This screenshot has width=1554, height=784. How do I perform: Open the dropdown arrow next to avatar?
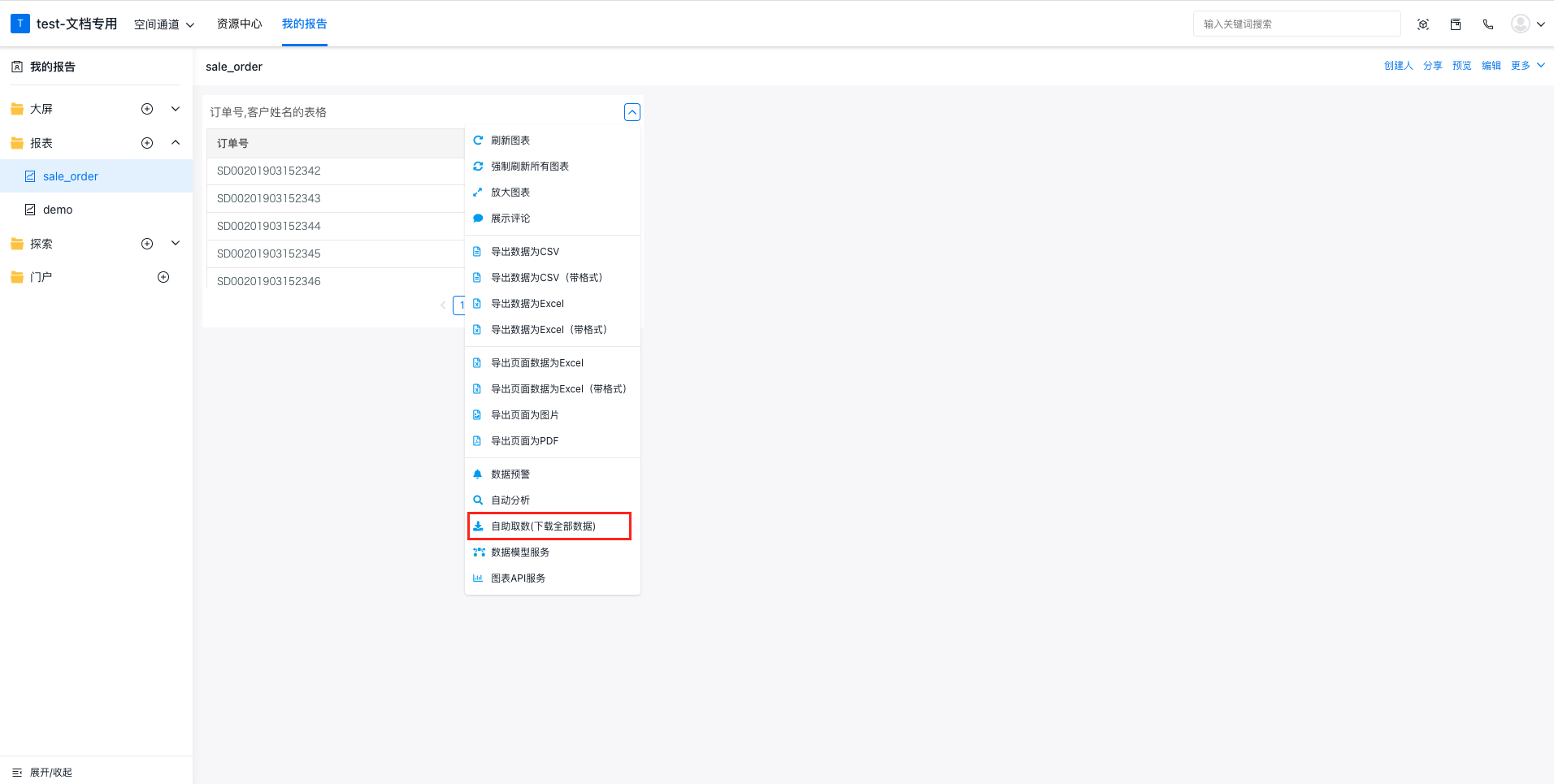pos(1541,24)
